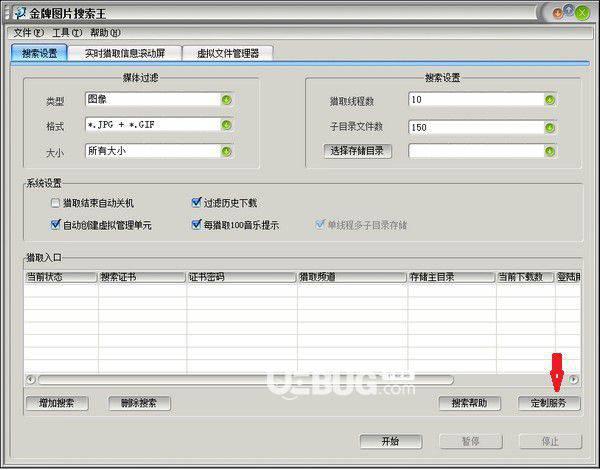Click the 当前状态 column header
The image size is (600, 470).
pyautogui.click(x=61, y=277)
